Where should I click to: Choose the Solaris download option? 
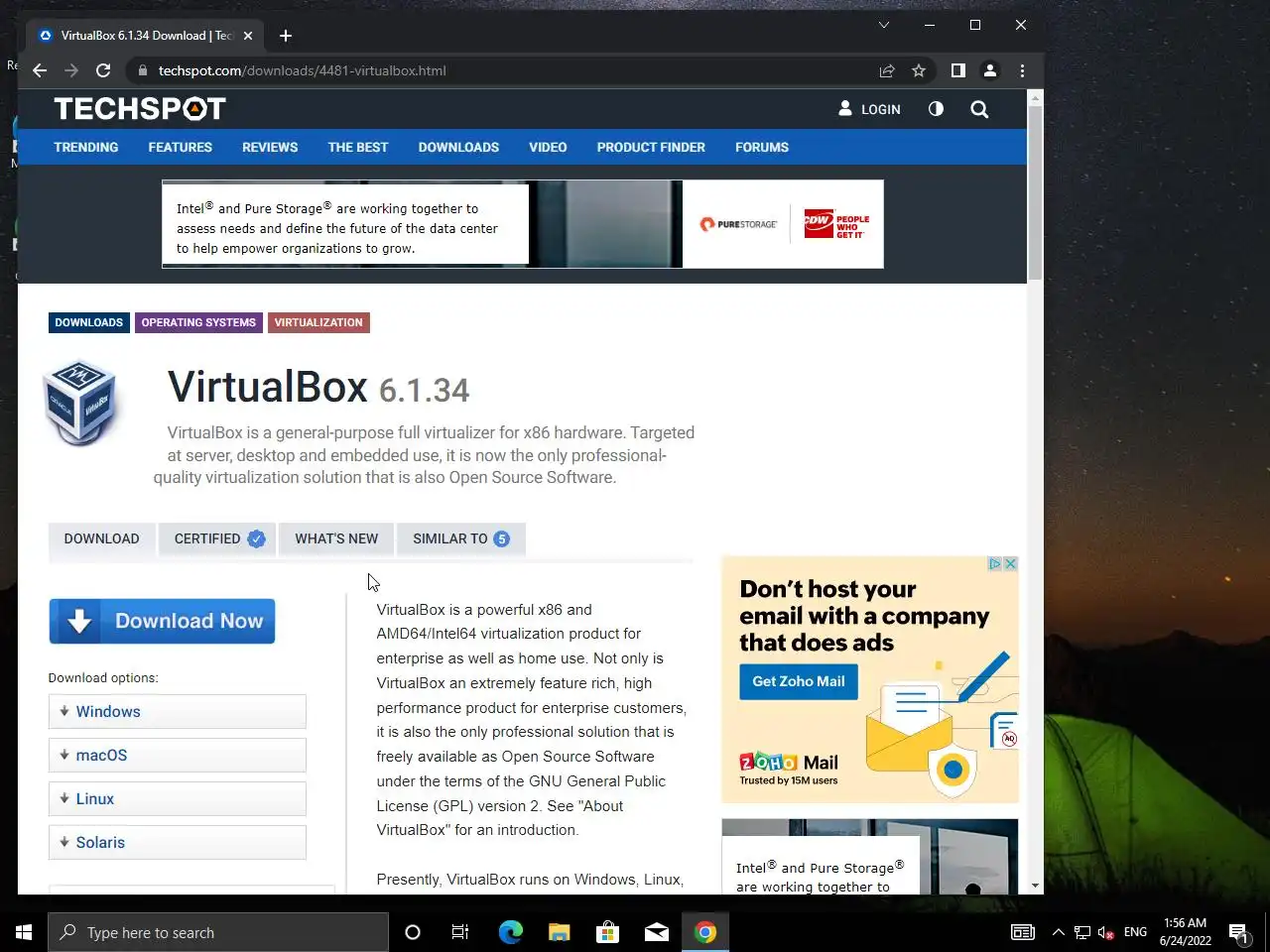pos(177,842)
